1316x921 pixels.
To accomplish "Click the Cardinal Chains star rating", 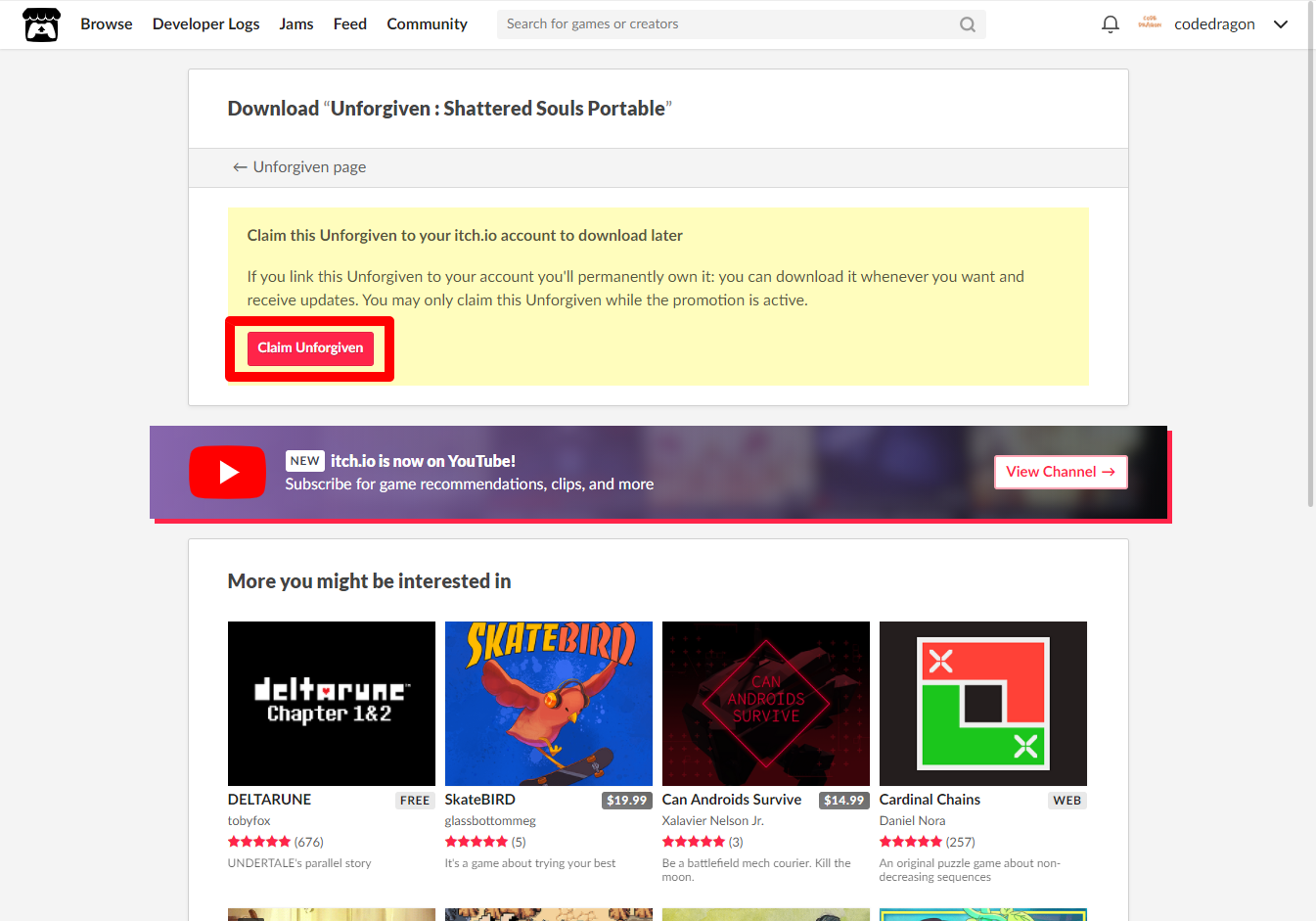I will [911, 842].
